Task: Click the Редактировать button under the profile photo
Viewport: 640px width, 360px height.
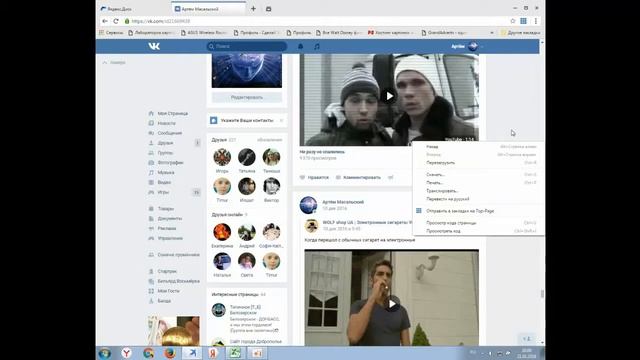Action: click(247, 97)
